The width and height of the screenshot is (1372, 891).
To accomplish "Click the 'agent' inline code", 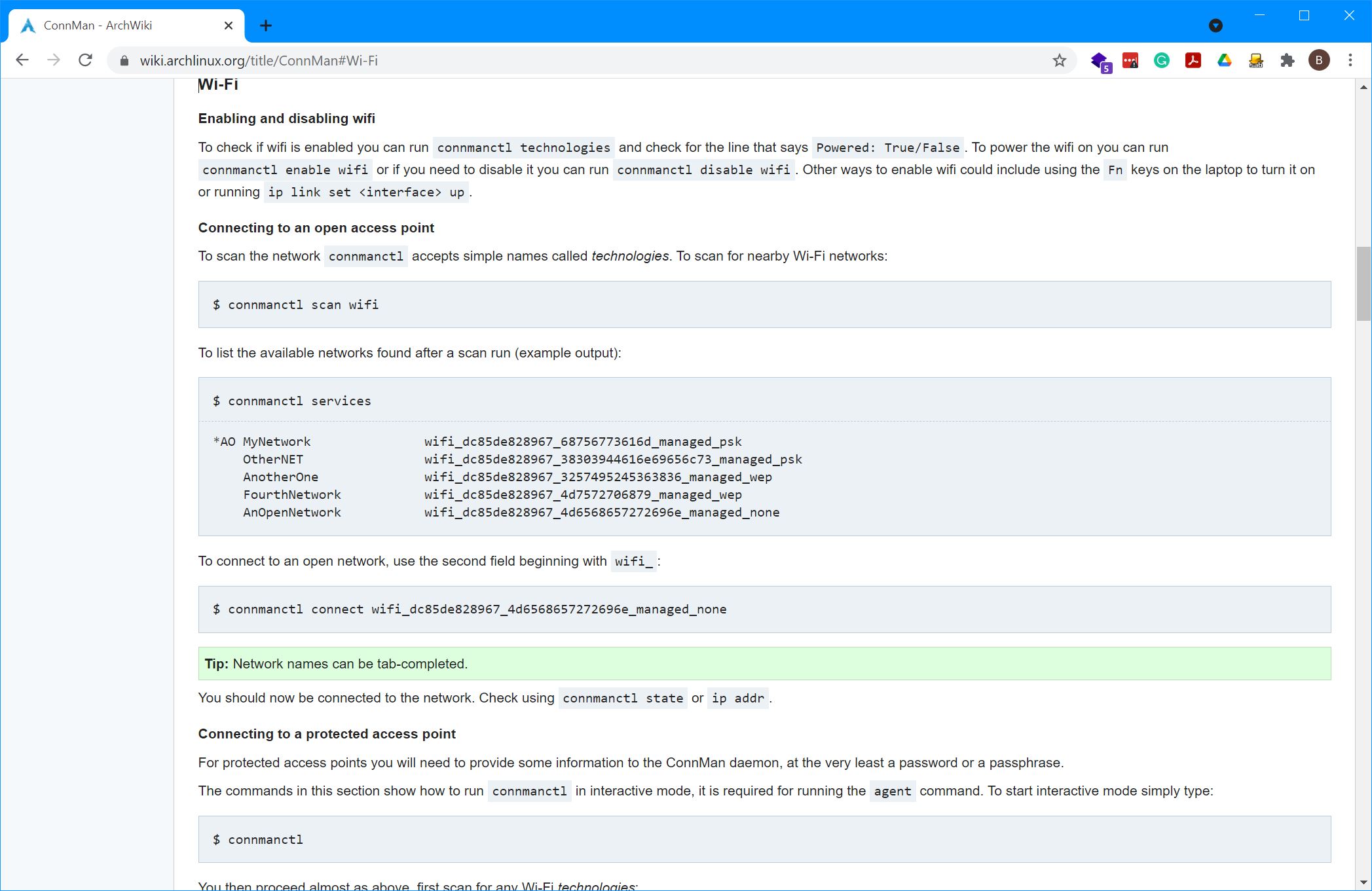I will (892, 791).
